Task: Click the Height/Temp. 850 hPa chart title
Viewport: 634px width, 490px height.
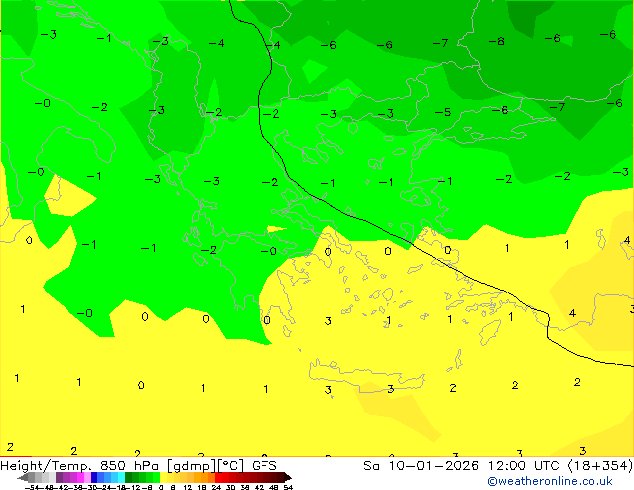Action: point(80,466)
